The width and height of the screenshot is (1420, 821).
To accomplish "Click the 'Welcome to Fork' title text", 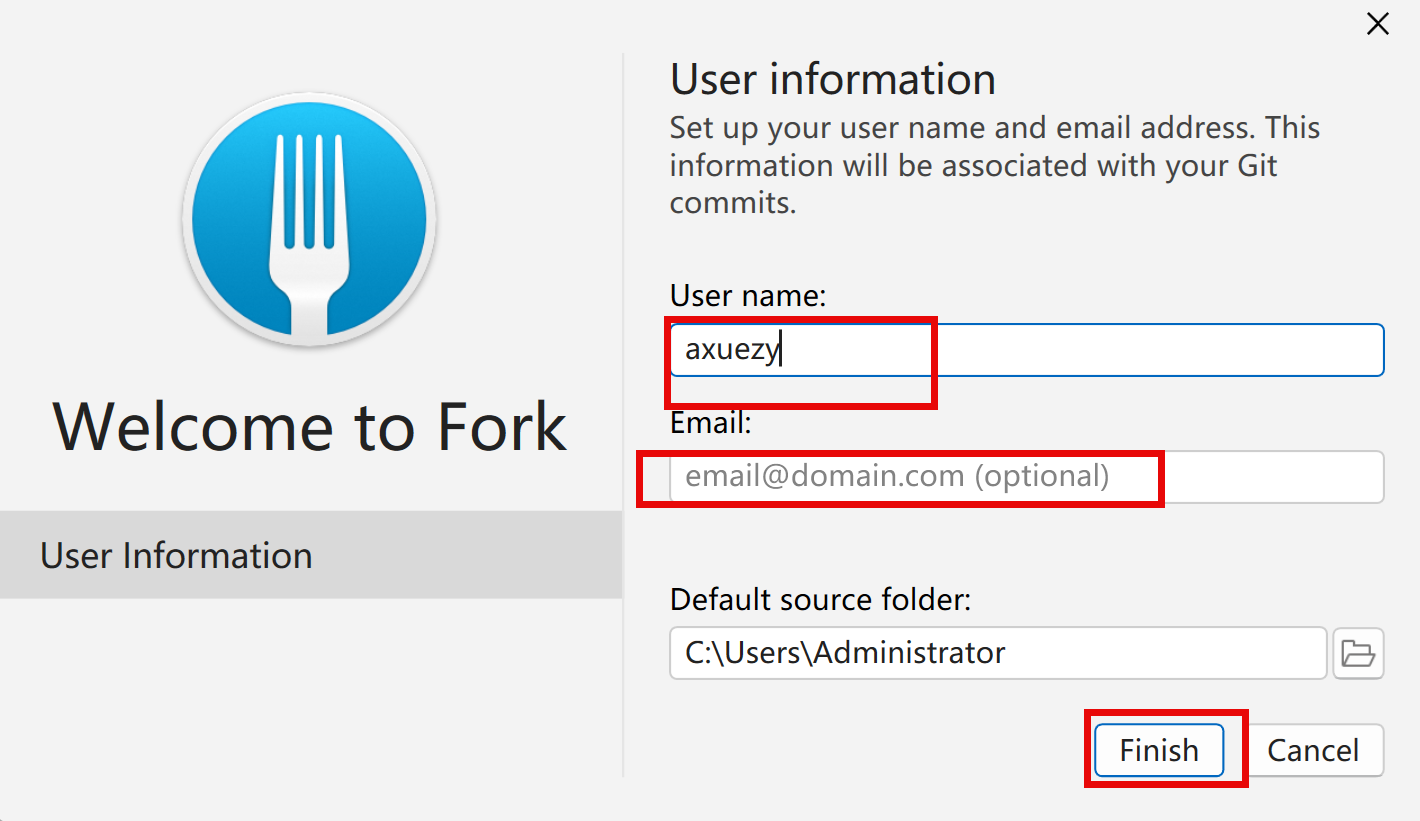I will point(310,426).
